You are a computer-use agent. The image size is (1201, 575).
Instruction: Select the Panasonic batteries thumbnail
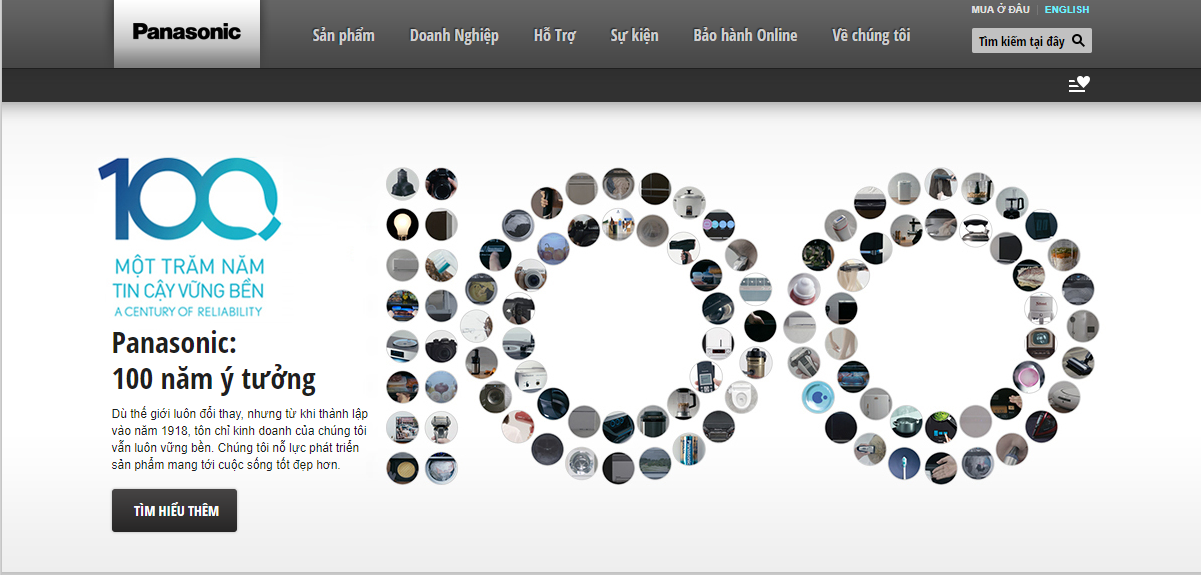[x=688, y=448]
